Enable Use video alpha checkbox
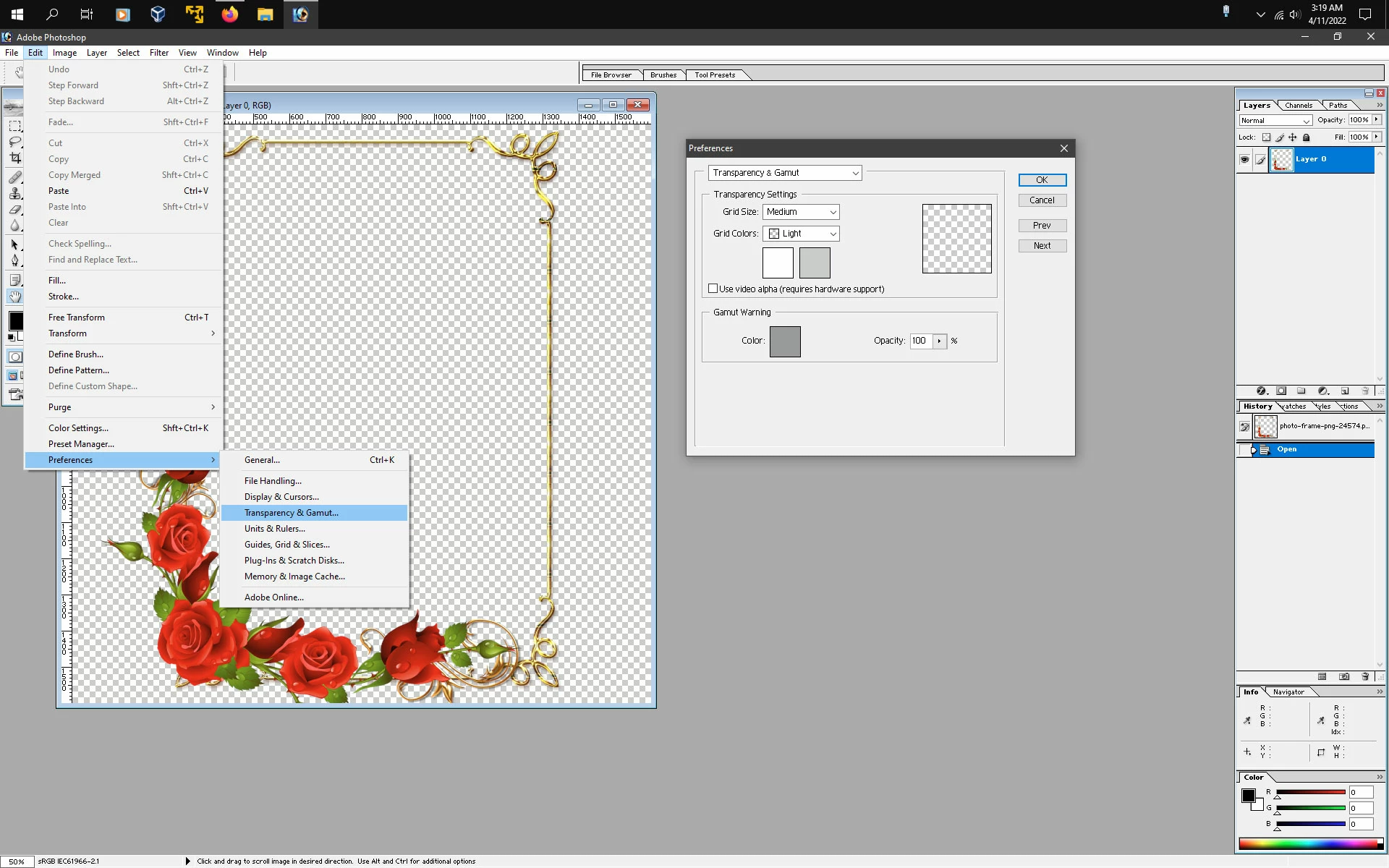 coord(713,289)
